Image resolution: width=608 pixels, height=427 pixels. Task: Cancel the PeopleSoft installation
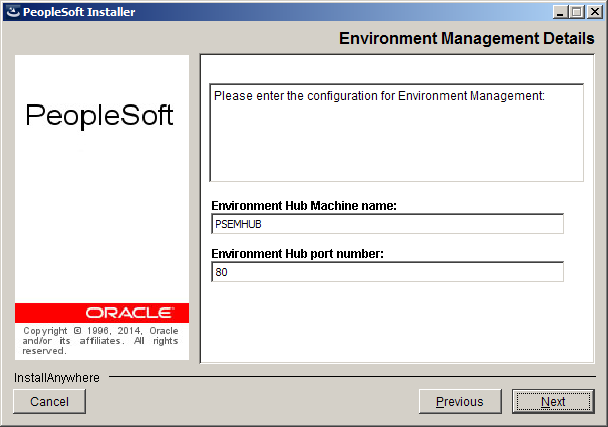49,401
